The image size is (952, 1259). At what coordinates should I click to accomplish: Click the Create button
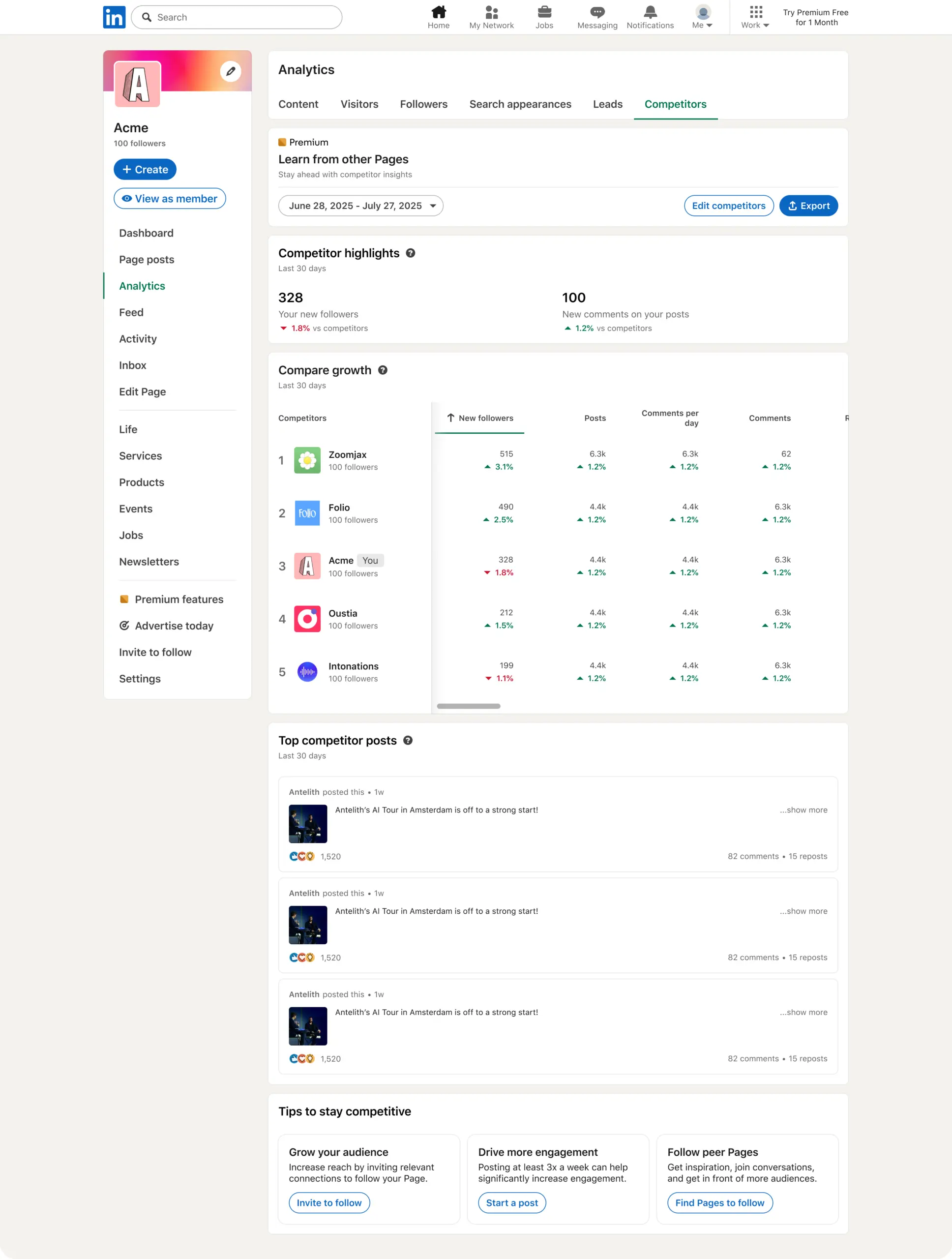pyautogui.click(x=145, y=170)
